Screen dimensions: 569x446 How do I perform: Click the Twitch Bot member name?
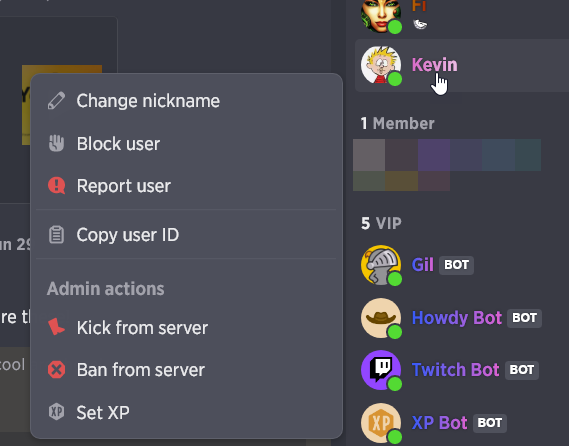pos(455,370)
